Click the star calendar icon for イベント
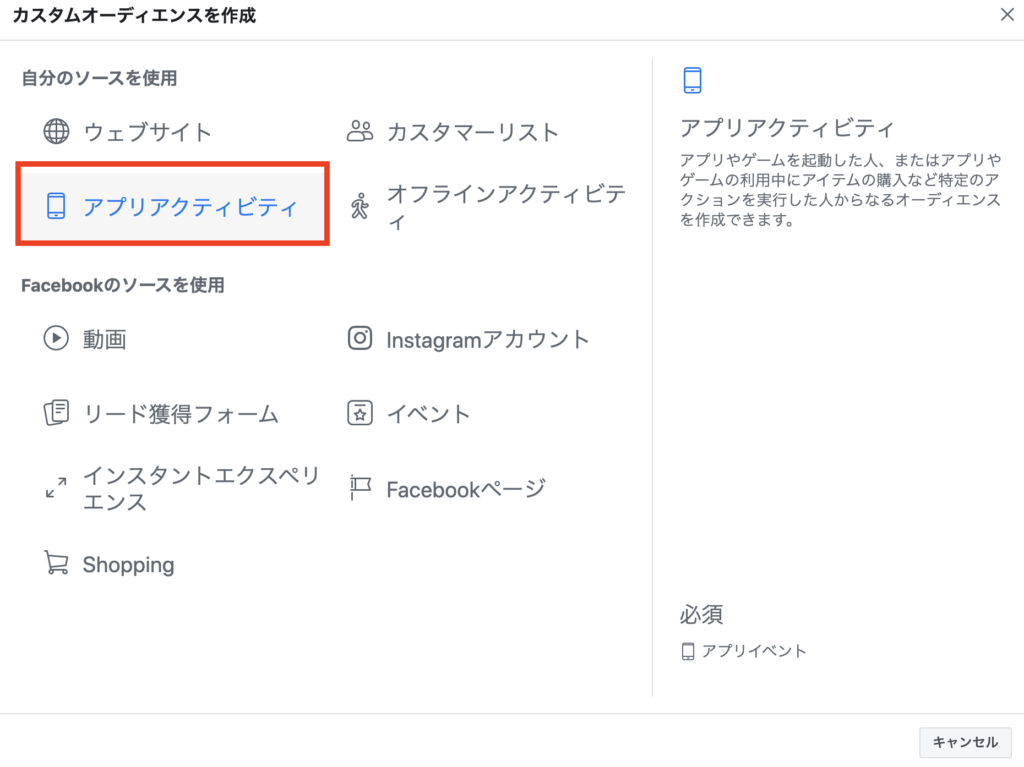Image resolution: width=1024 pixels, height=767 pixels. [x=360, y=413]
